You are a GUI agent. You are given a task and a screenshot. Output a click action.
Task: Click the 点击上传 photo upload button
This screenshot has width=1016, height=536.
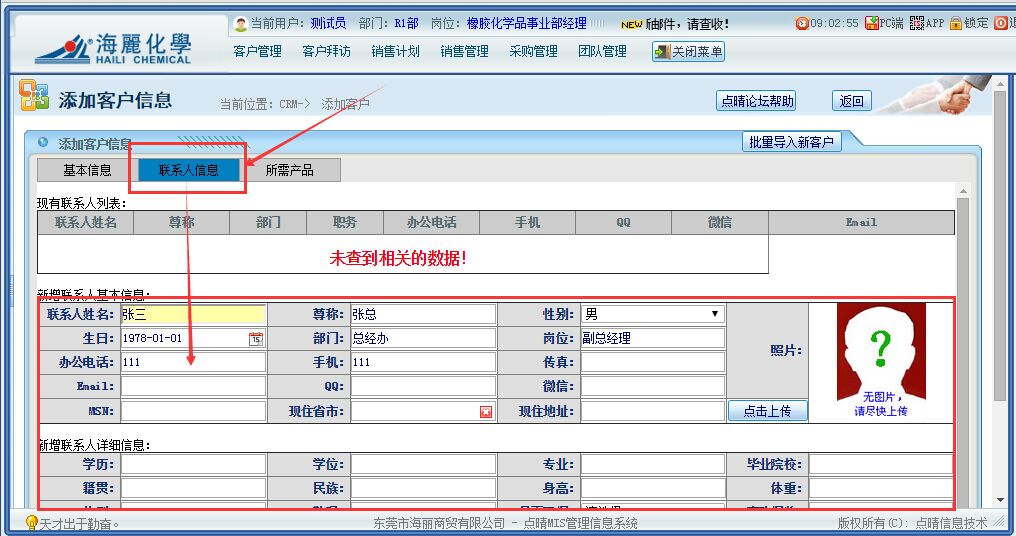click(x=767, y=411)
